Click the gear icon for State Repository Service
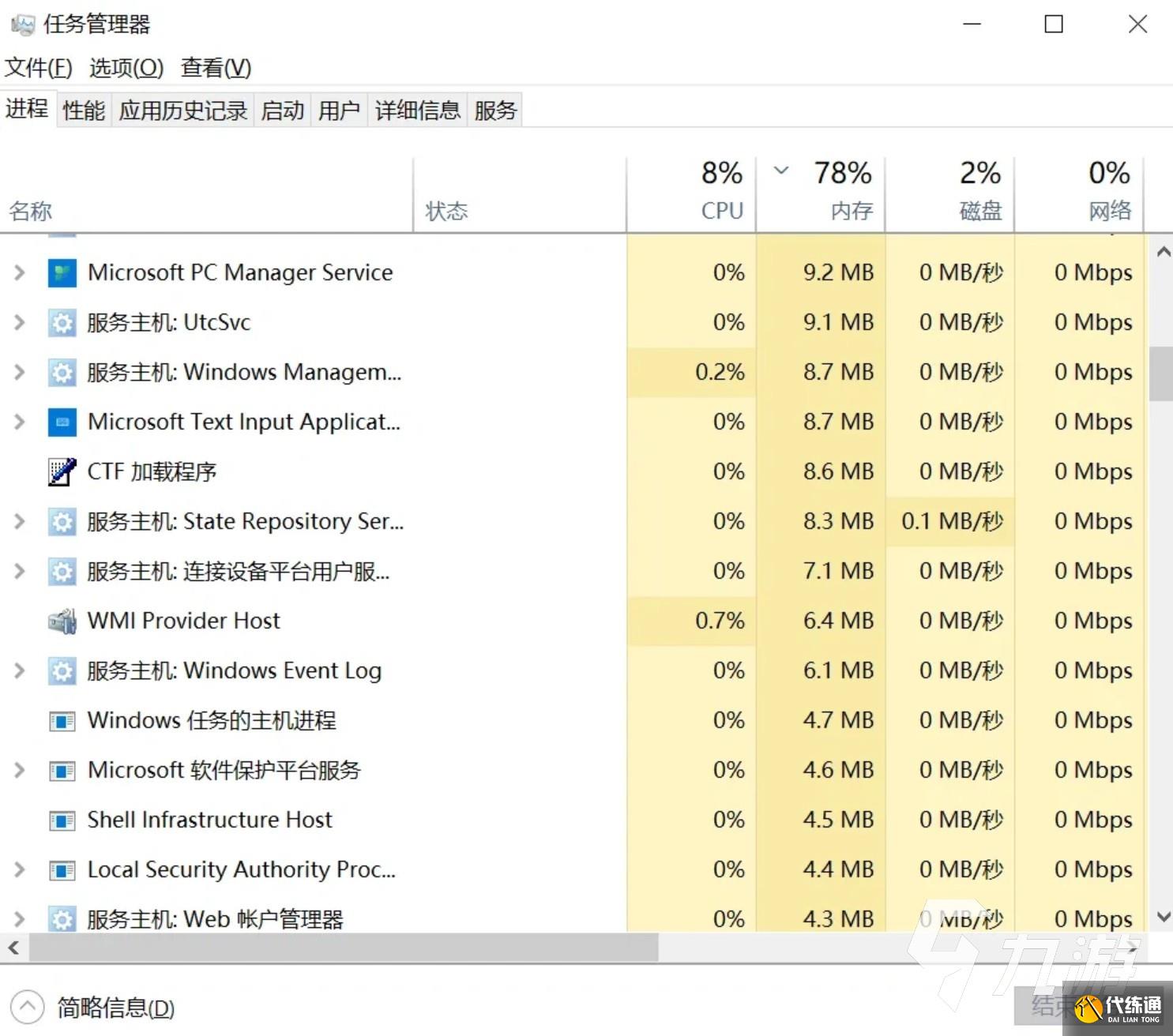This screenshot has height=1036, width=1173. (62, 522)
